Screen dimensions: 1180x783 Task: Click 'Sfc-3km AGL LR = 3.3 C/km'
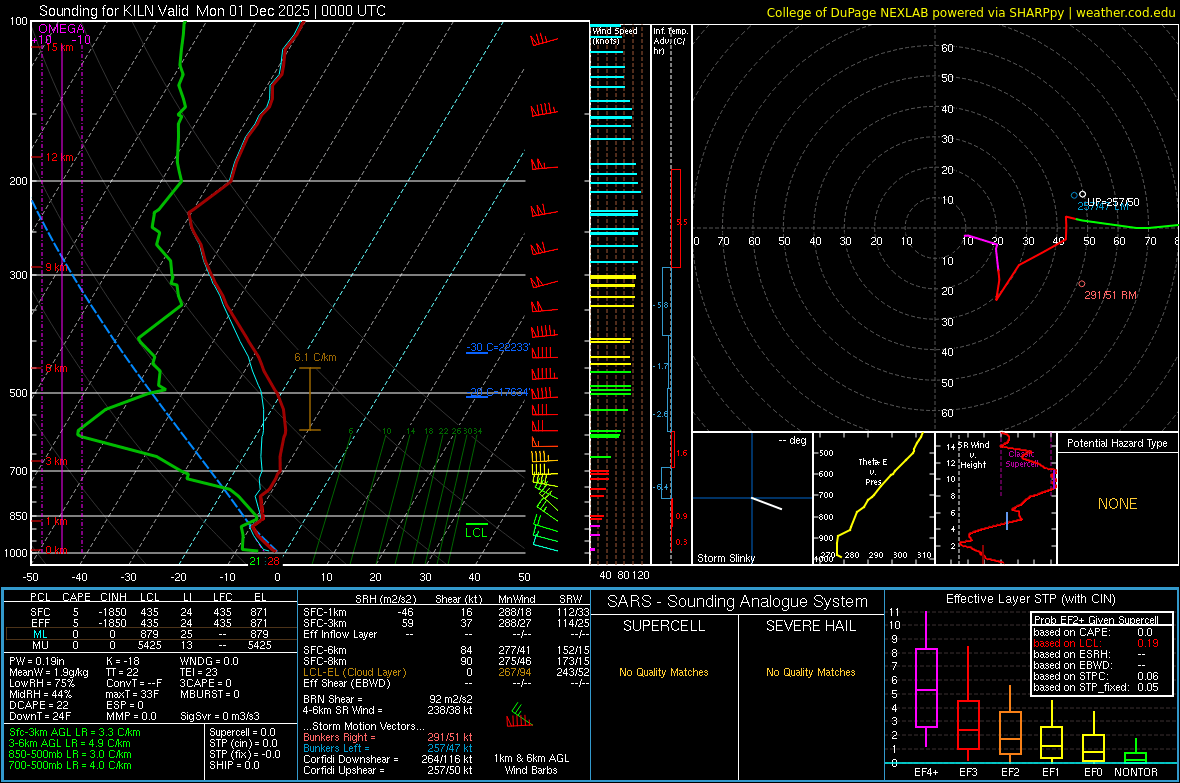click(75, 732)
